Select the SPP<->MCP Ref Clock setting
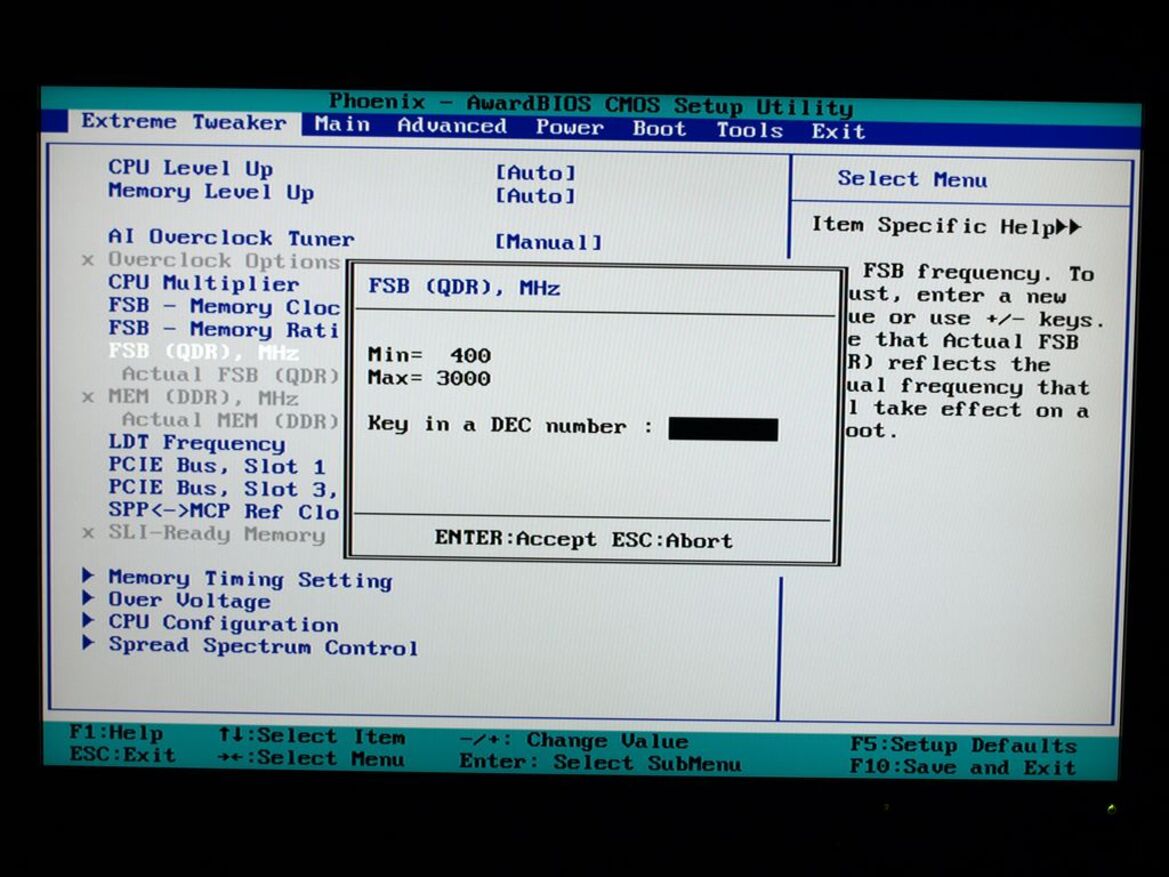 [x=224, y=511]
